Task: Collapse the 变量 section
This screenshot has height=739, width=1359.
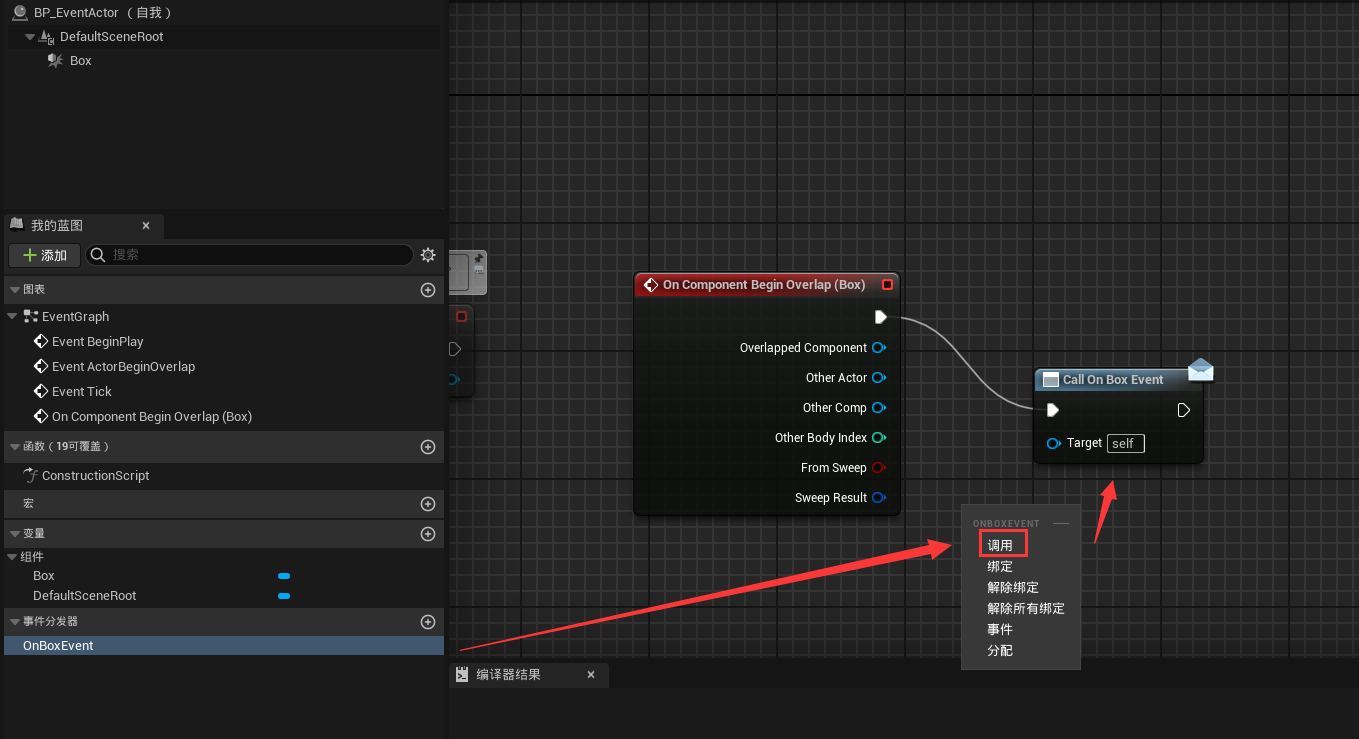Action: point(14,533)
